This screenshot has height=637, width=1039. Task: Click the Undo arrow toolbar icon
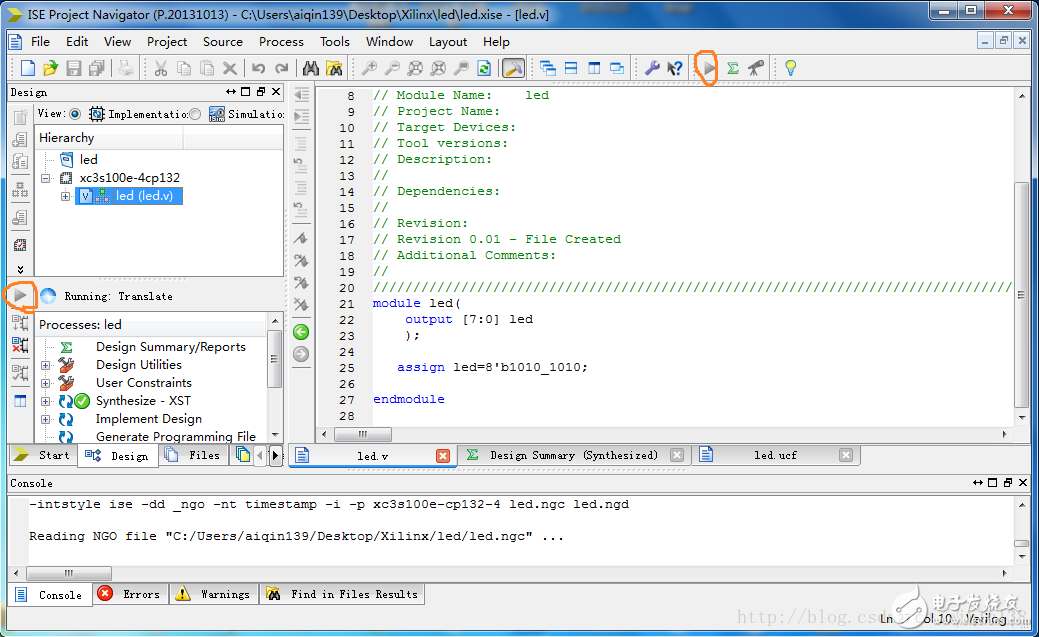click(x=257, y=67)
